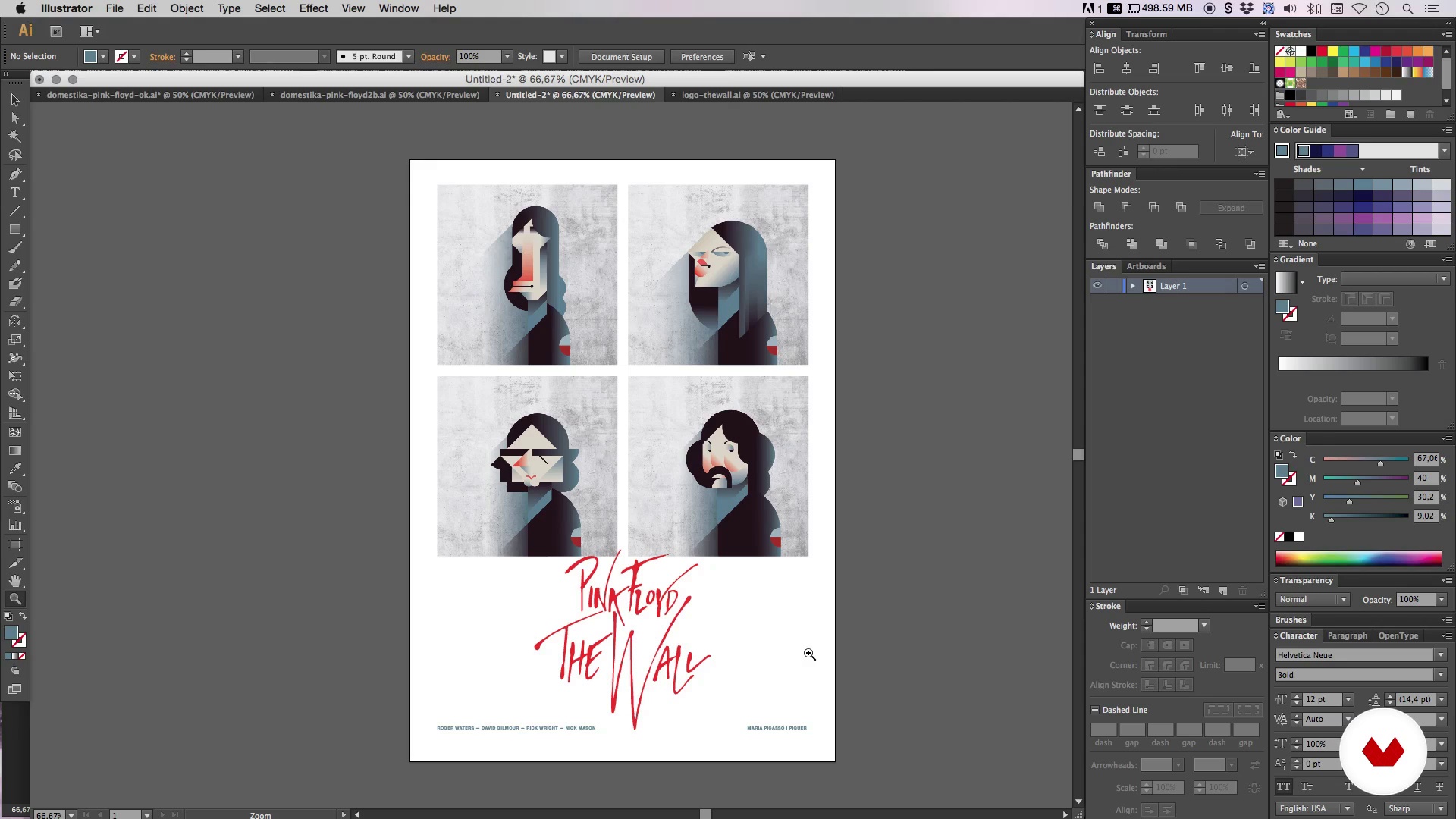Open the Normal blending mode dropdown
Image resolution: width=1456 pixels, height=819 pixels.
pyautogui.click(x=1312, y=599)
